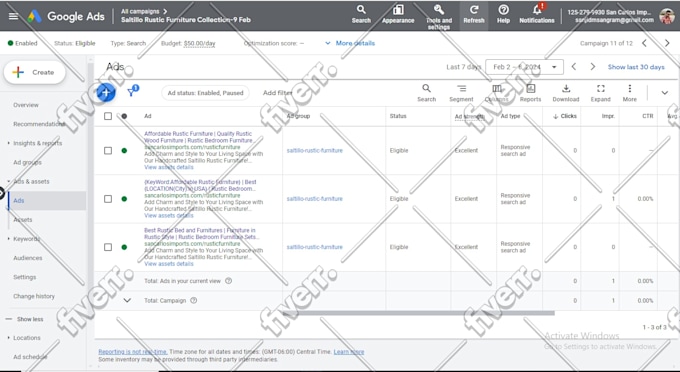680x372 pixels.
Task: Expand Total: Campaign row chevron
Action: [x=127, y=300]
